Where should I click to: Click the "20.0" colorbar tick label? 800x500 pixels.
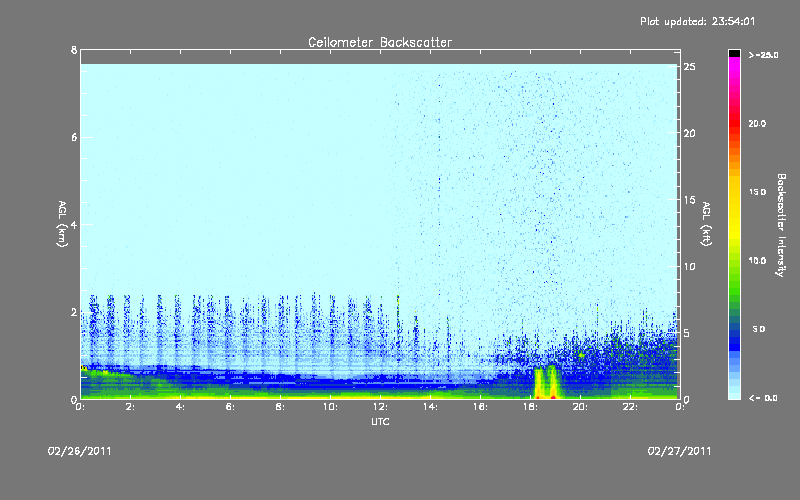[x=757, y=123]
